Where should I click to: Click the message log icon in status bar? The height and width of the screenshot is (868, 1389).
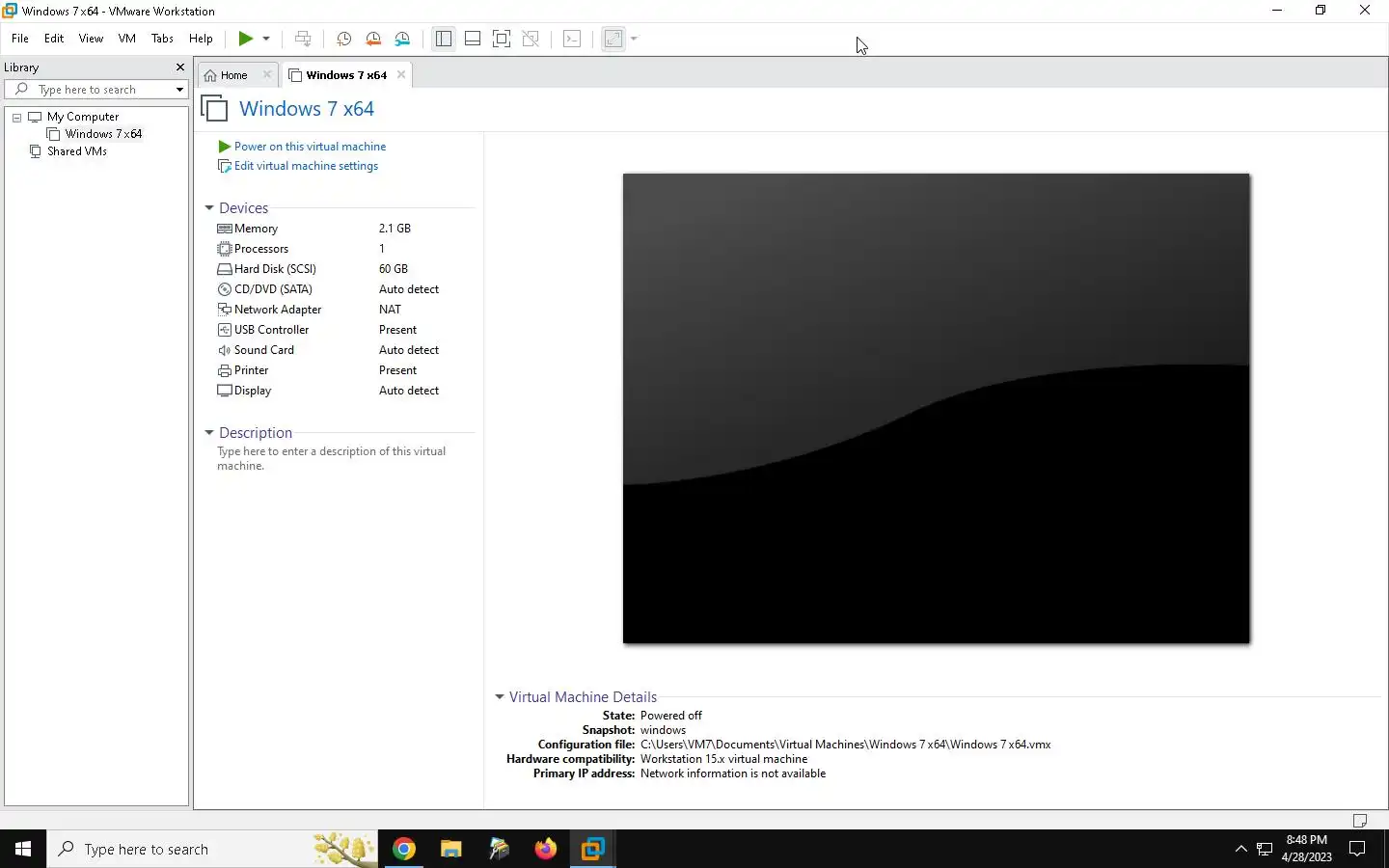1360,821
